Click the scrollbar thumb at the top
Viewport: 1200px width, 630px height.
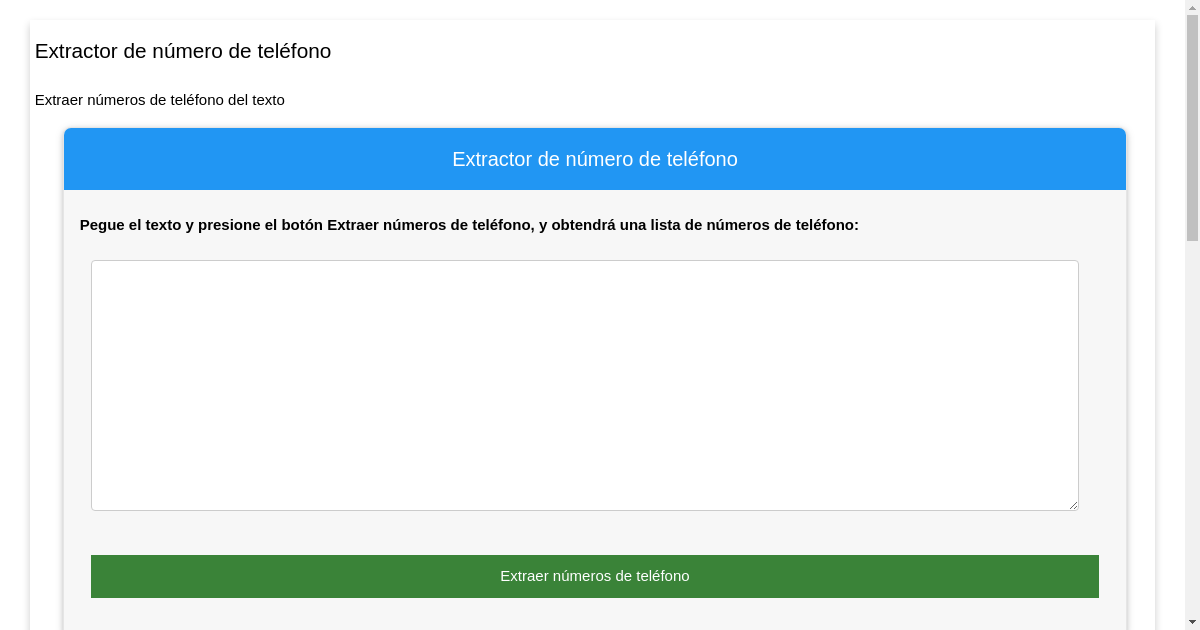(x=1192, y=120)
